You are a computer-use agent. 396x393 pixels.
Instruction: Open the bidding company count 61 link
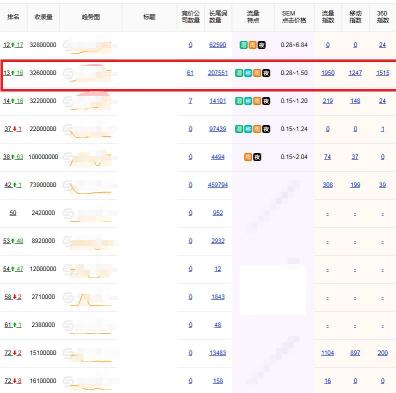[190, 73]
